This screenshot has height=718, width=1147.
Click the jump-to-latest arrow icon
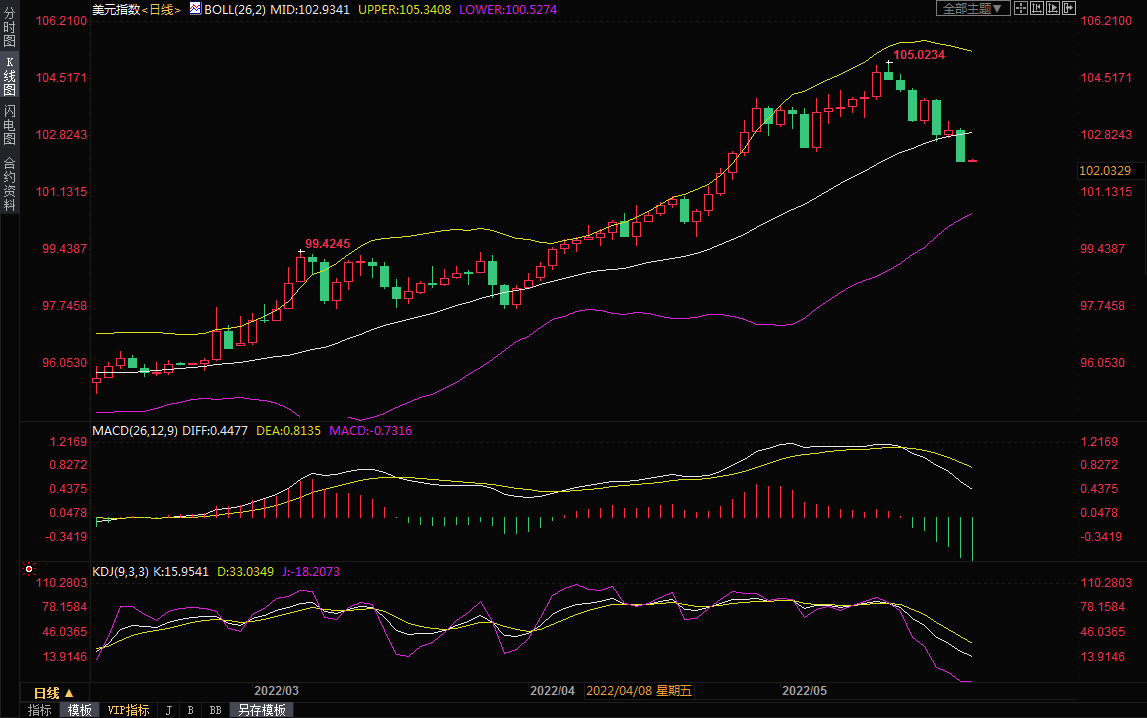[x=1069, y=8]
